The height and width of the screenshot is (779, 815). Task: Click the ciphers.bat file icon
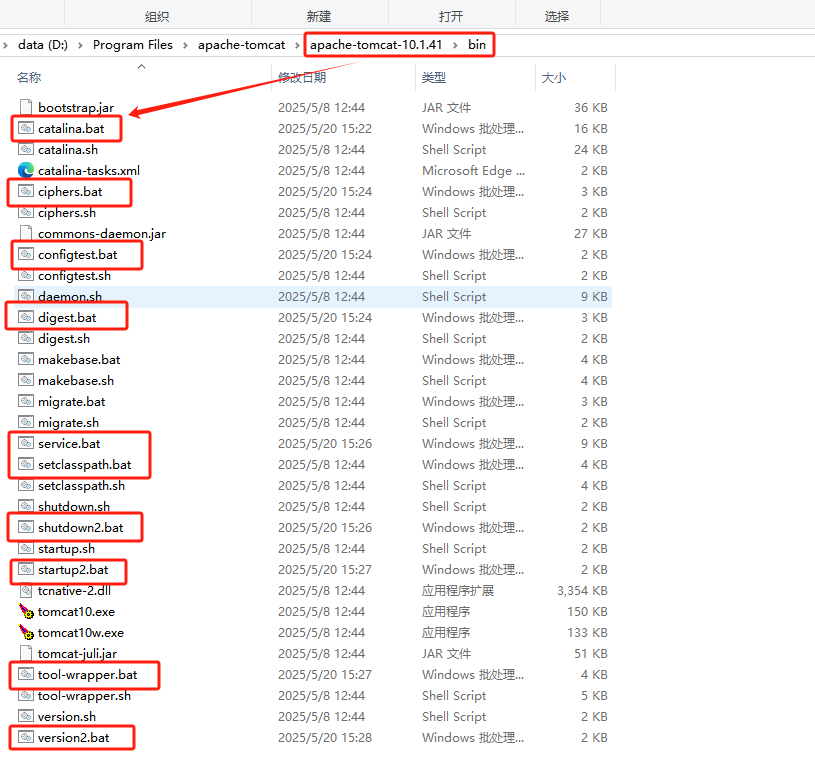[x=26, y=191]
